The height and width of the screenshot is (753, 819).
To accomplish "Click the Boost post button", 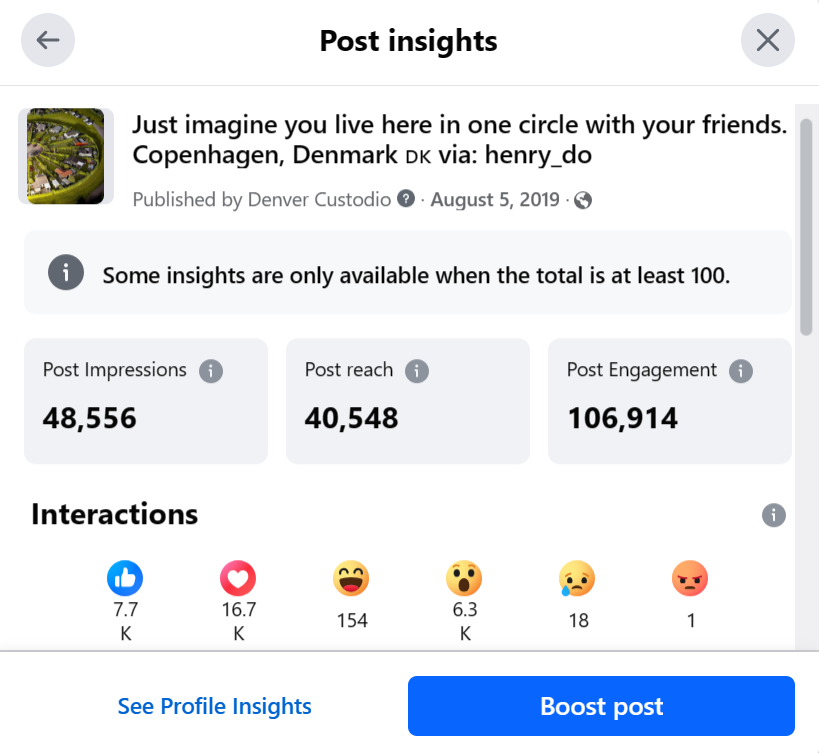I will pyautogui.click(x=601, y=706).
